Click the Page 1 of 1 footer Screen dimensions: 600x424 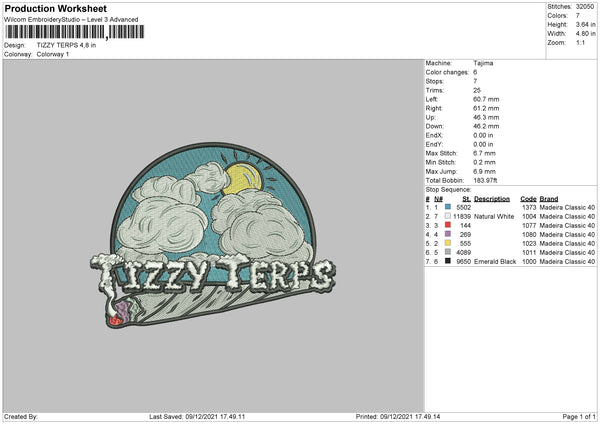tap(579, 416)
